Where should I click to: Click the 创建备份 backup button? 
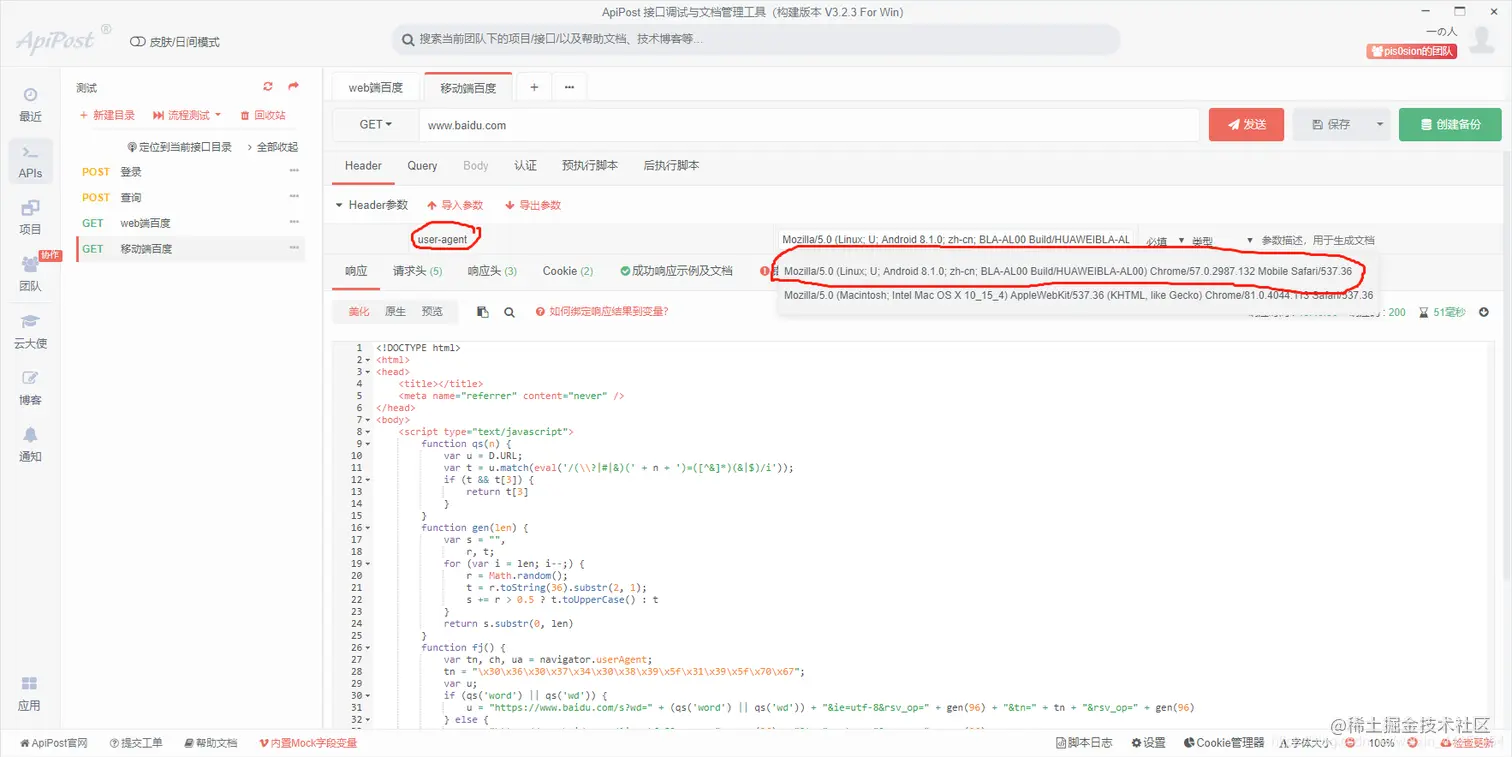(1450, 125)
